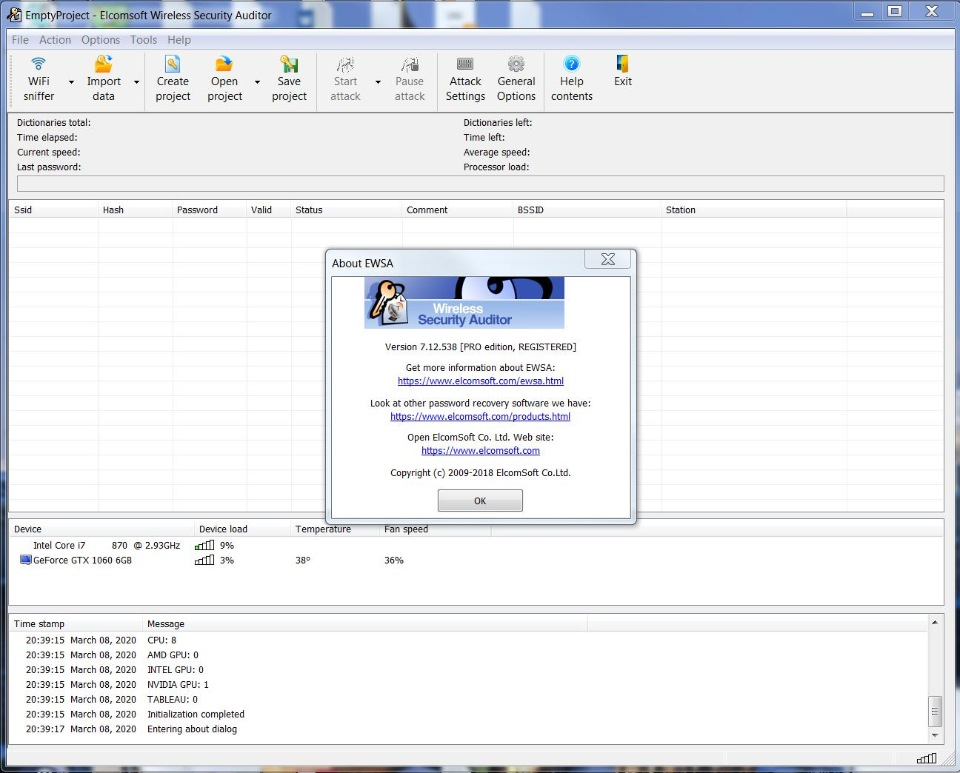The width and height of the screenshot is (960, 773).
Task: Click the Station column header
Action: pyautogui.click(x=754, y=209)
